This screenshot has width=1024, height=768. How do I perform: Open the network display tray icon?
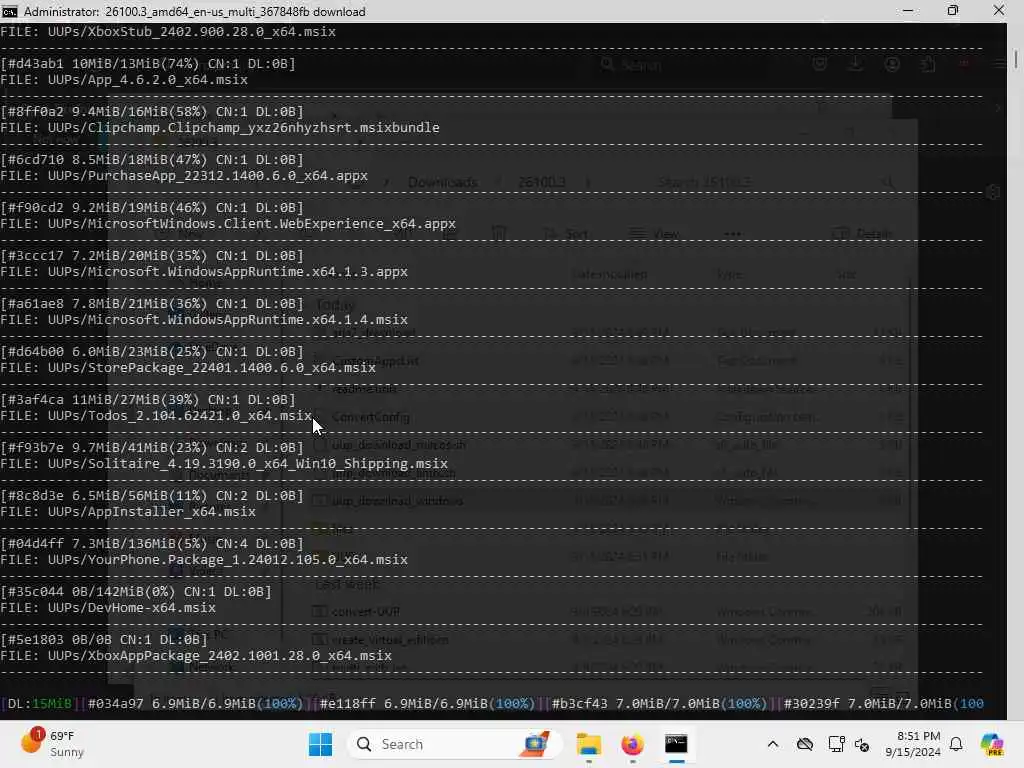(x=835, y=744)
